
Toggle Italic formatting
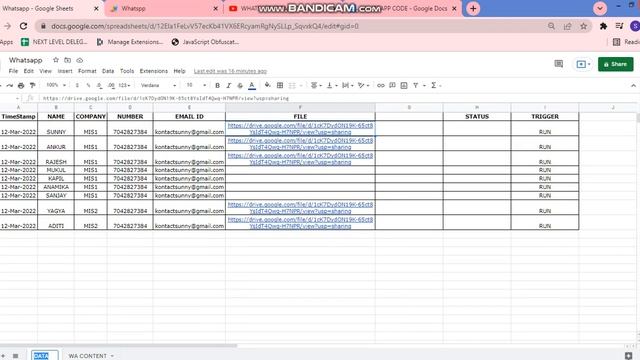point(229,85)
